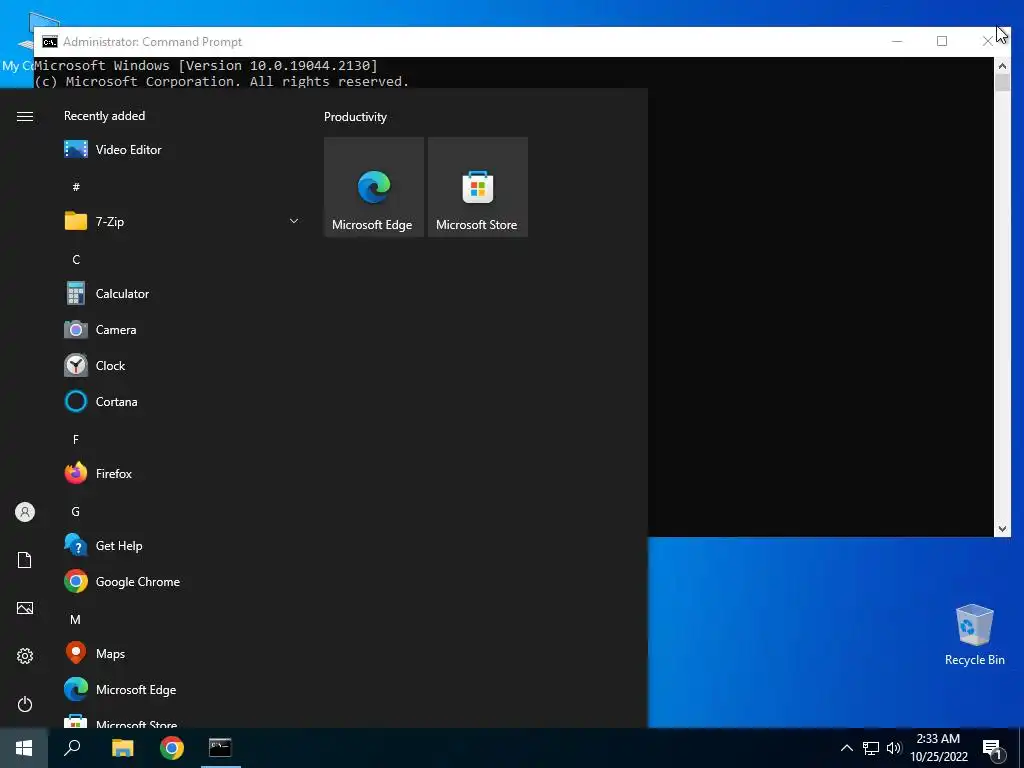This screenshot has width=1024, height=768.
Task: Open the notification Action Center icon
Action: pos(993,749)
